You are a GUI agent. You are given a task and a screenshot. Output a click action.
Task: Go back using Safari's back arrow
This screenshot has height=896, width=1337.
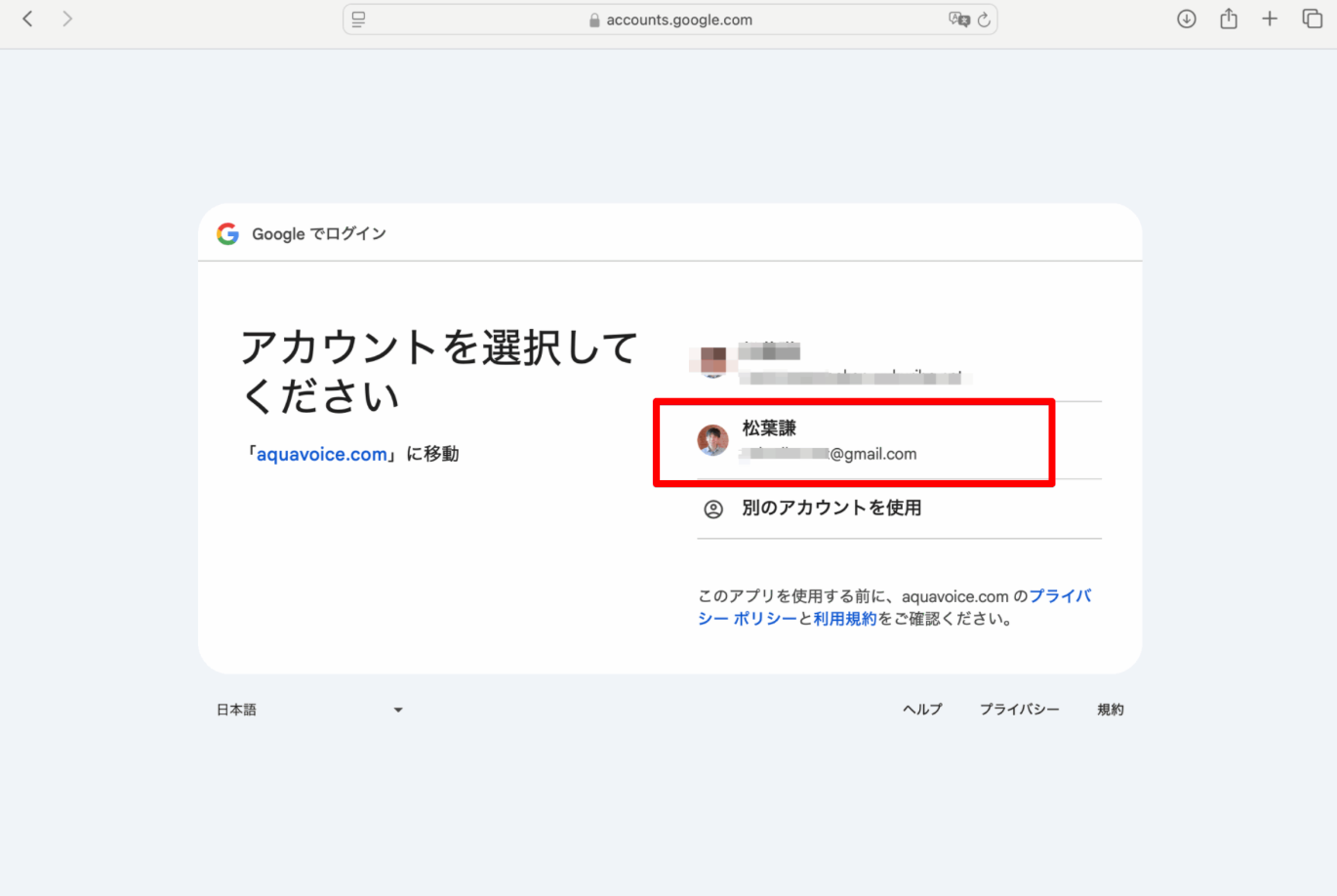[27, 19]
